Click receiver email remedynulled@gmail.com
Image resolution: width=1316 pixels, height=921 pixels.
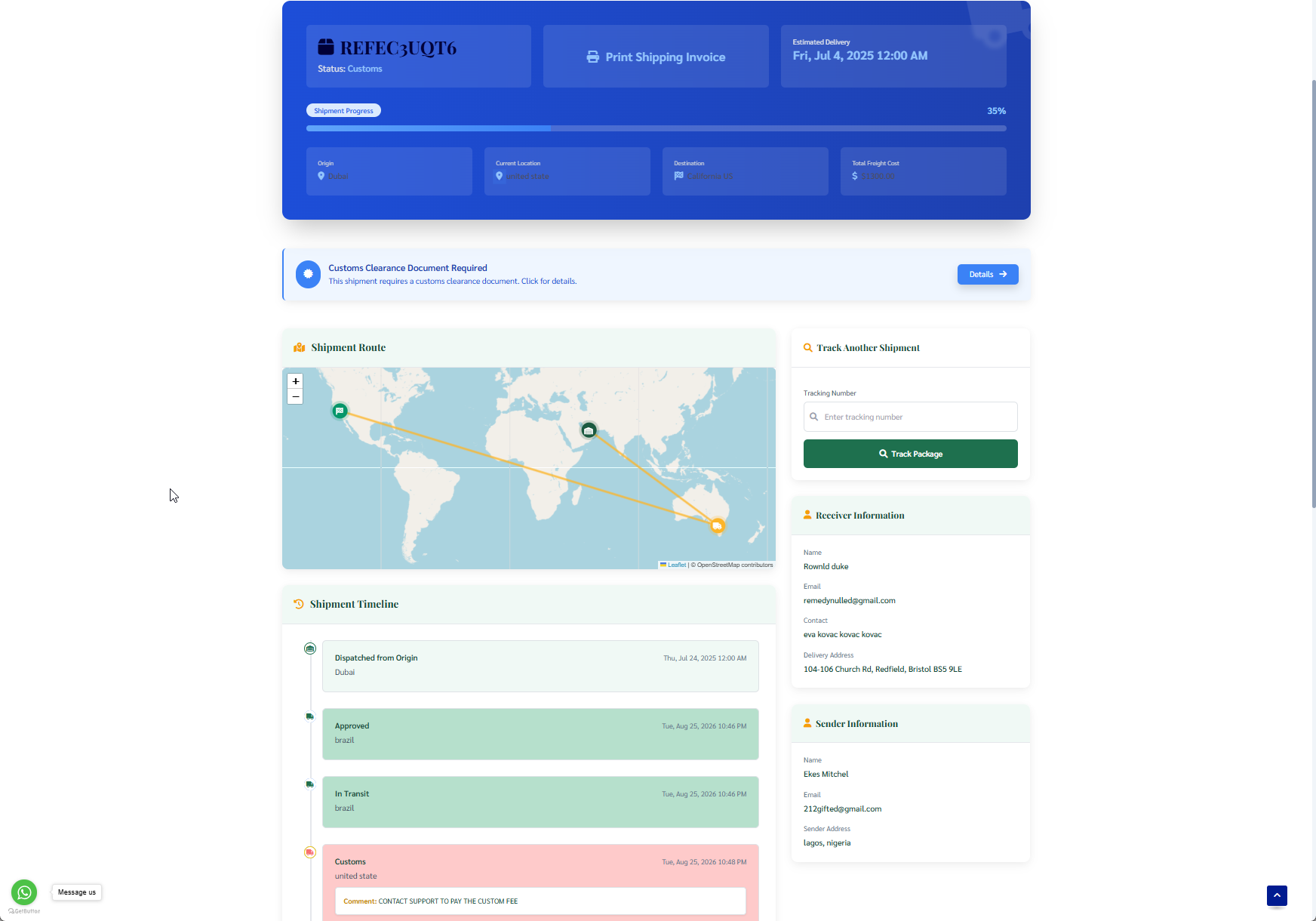click(850, 601)
